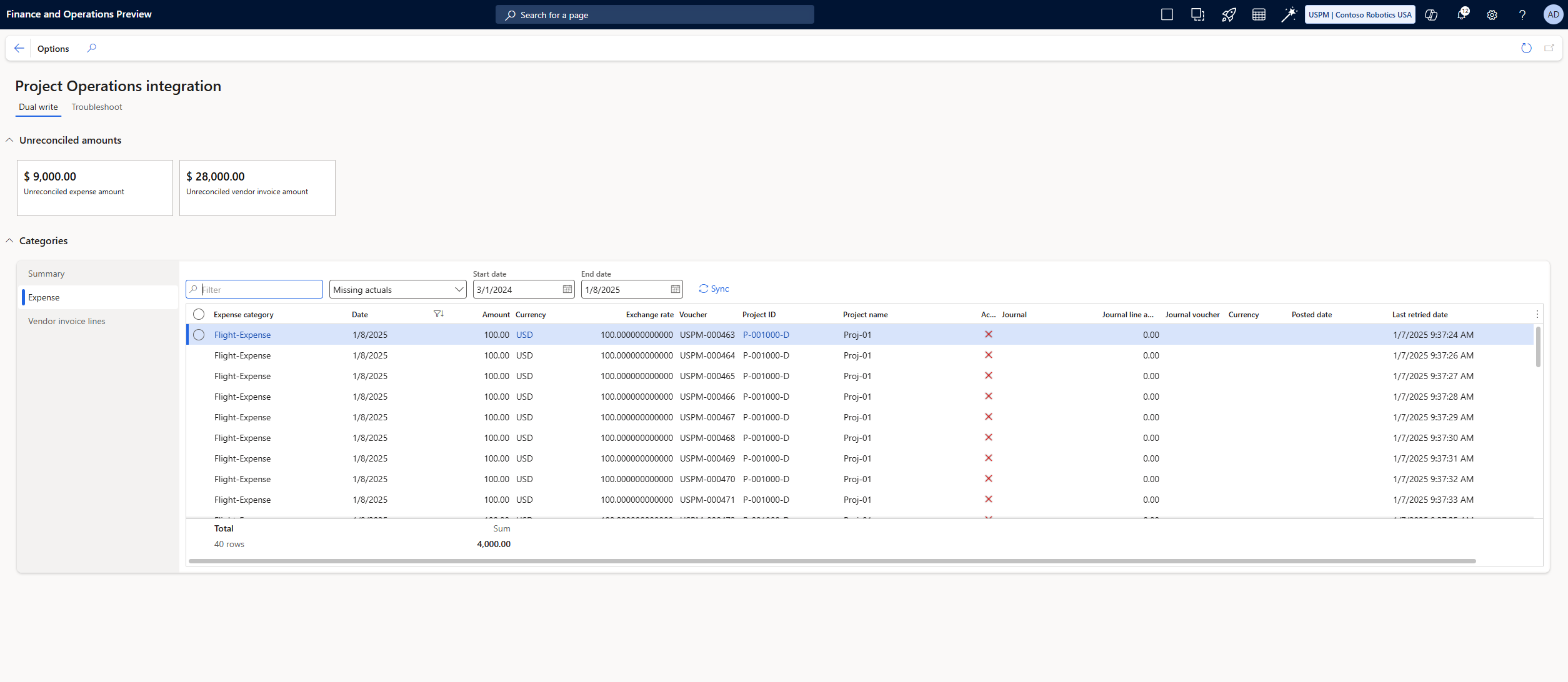The image size is (1568, 682).
Task: Open company selector USPM Contoso Robotics USA
Action: pyautogui.click(x=1360, y=15)
